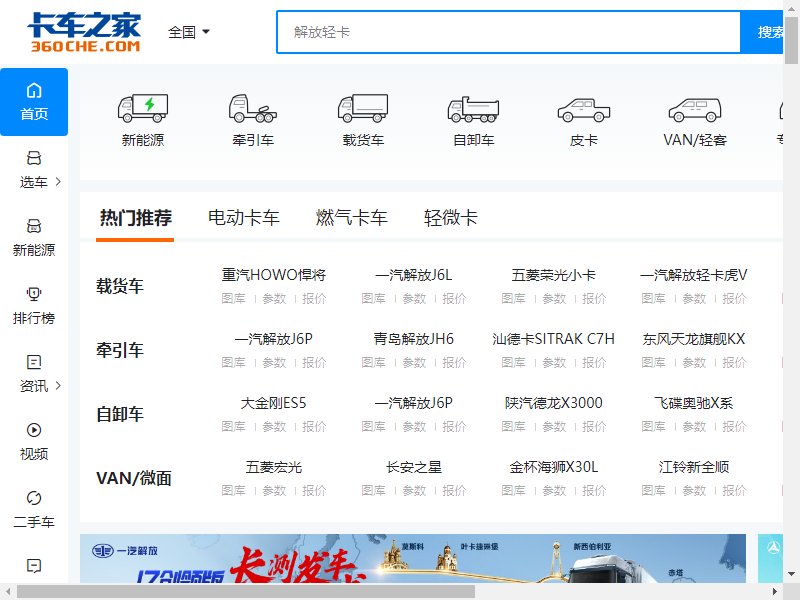800x600 pixels.
Task: Go to 首页 home in sidebar
Action: coord(34,102)
